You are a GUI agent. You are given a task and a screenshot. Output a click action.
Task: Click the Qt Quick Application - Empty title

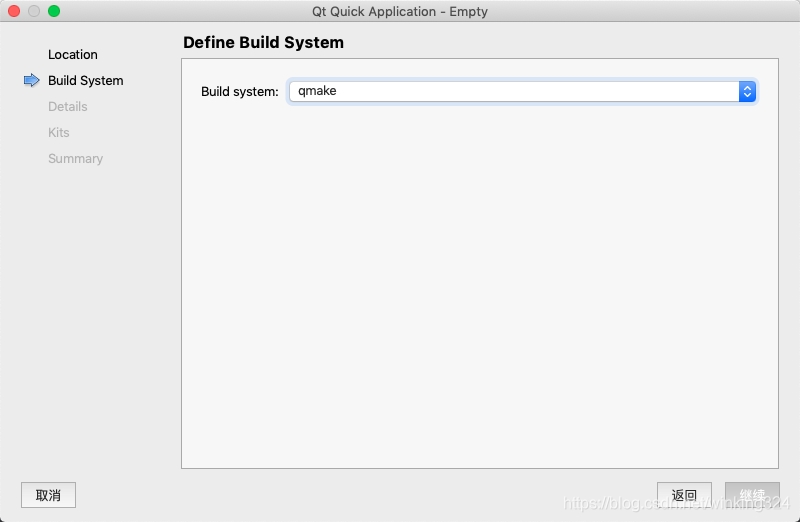click(x=400, y=11)
